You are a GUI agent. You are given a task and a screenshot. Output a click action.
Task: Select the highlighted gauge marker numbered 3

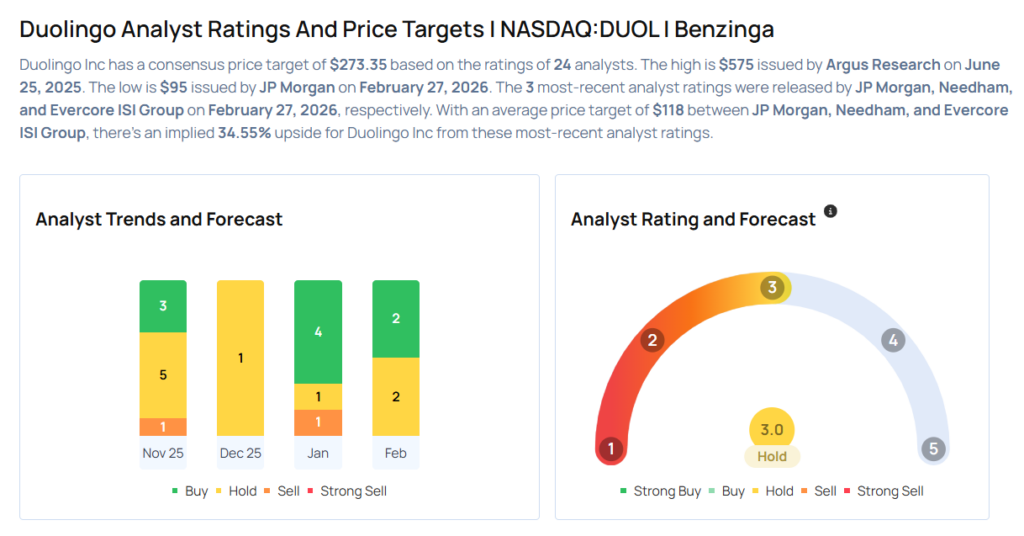click(x=771, y=288)
